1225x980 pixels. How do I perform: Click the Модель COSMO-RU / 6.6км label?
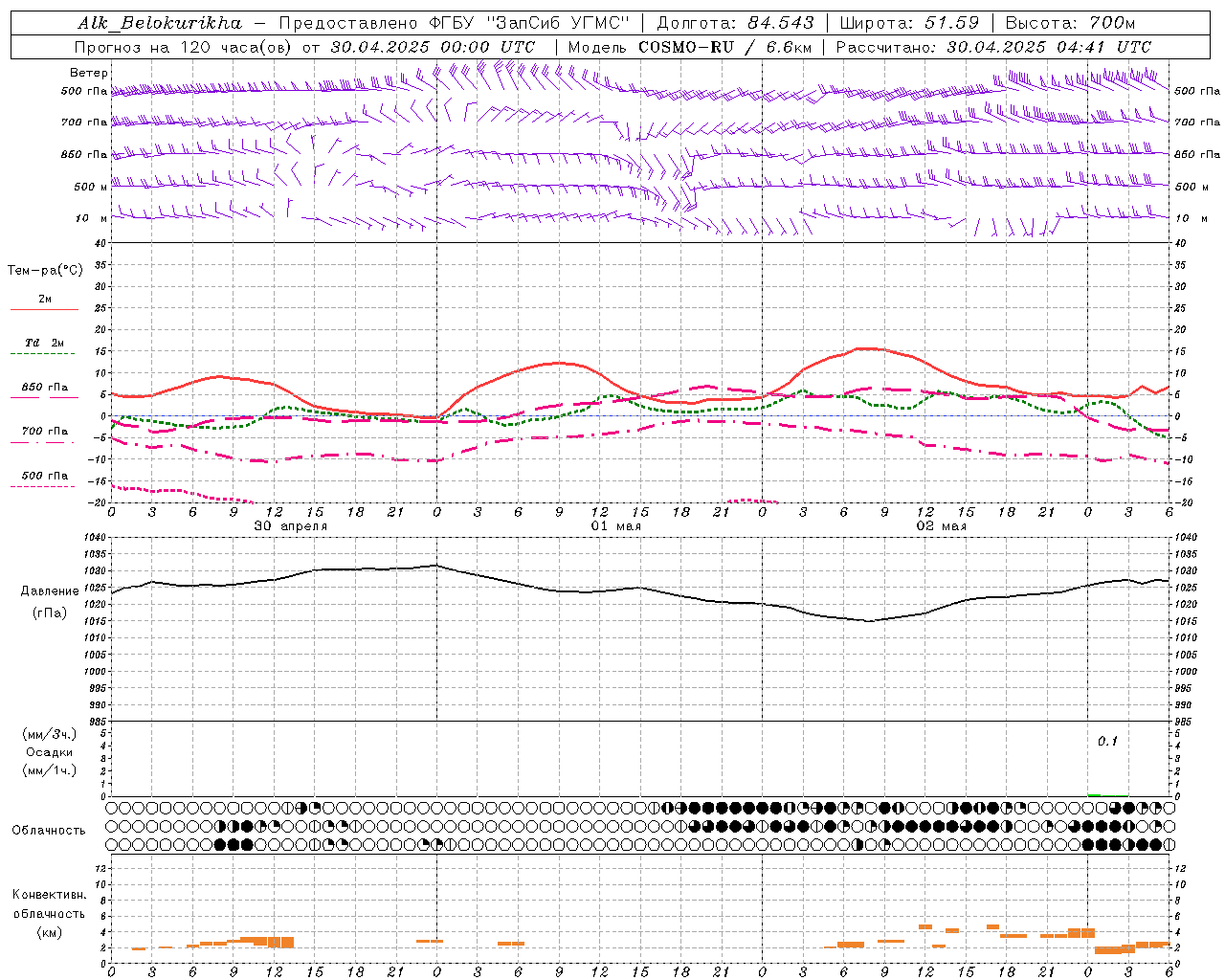point(690,47)
